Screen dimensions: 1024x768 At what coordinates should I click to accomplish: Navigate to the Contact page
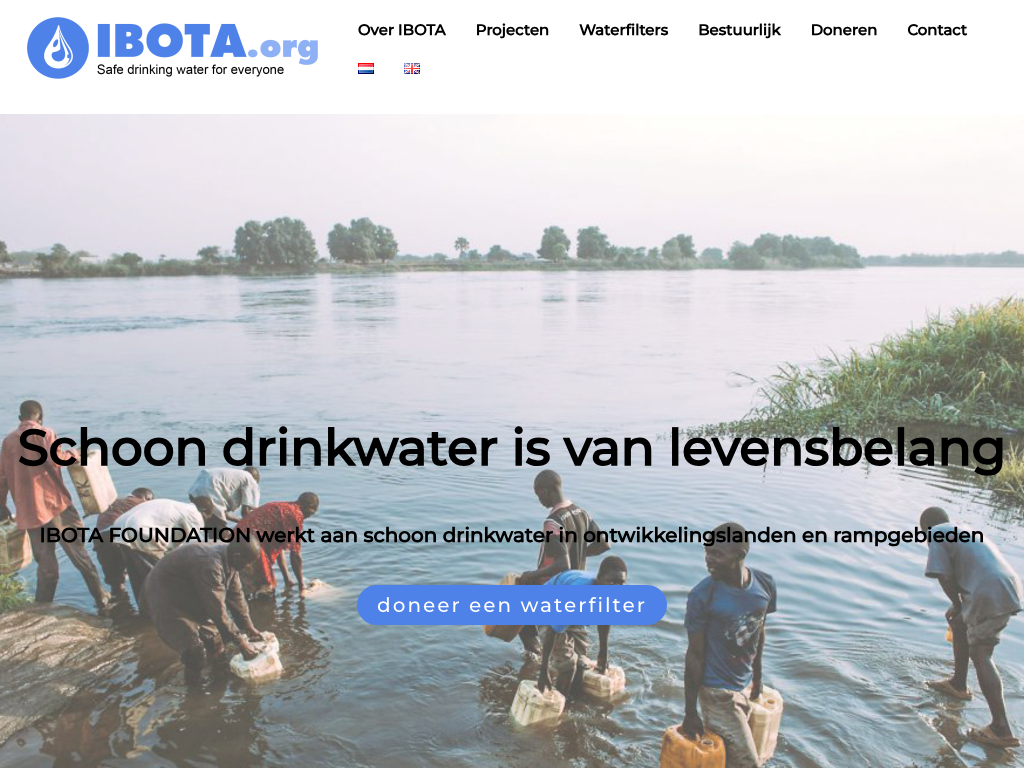(937, 30)
